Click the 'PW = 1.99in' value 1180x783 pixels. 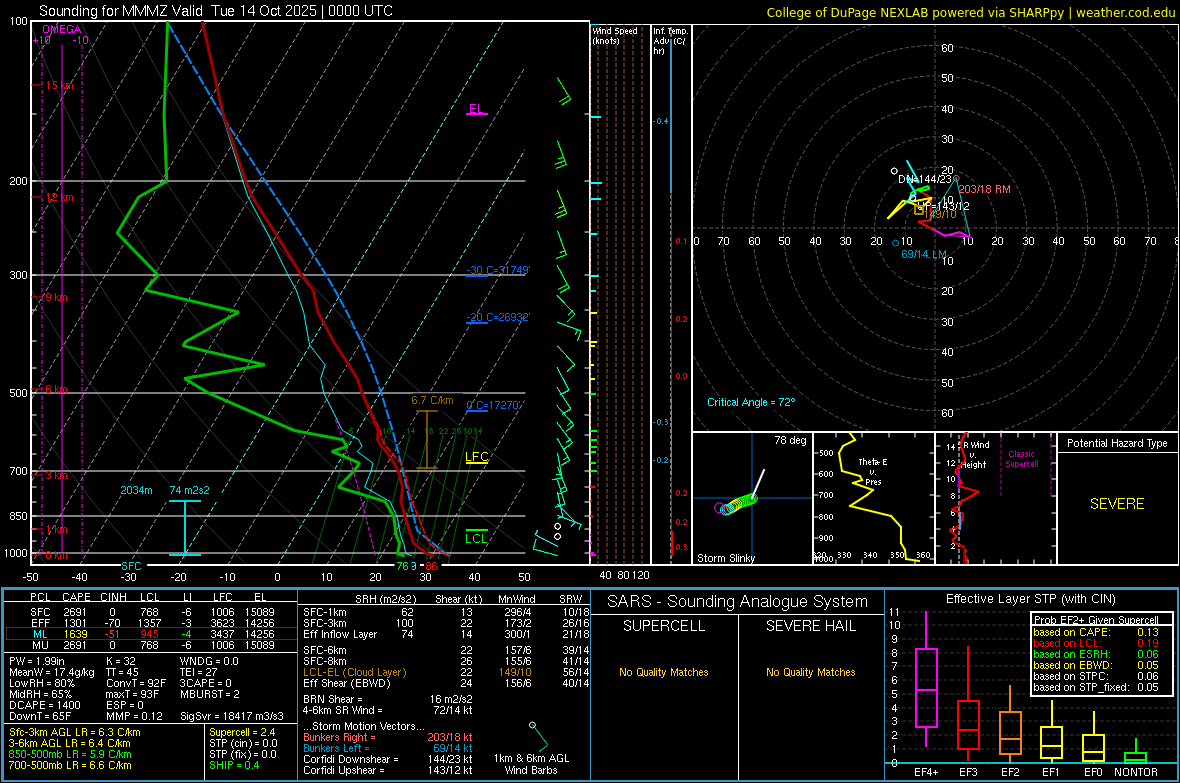pyautogui.click(x=37, y=661)
